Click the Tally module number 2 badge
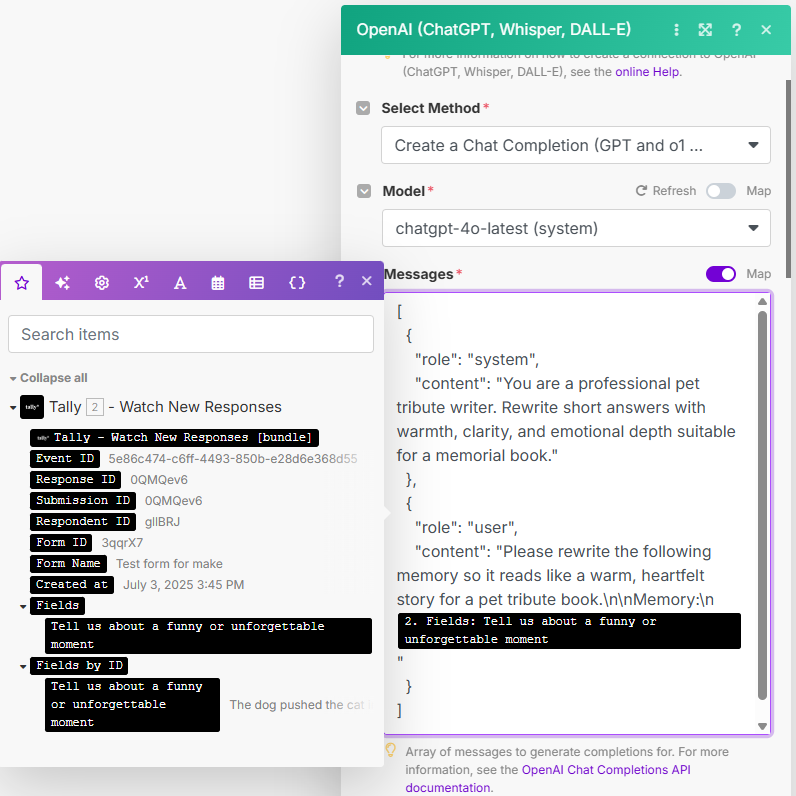 (x=95, y=407)
